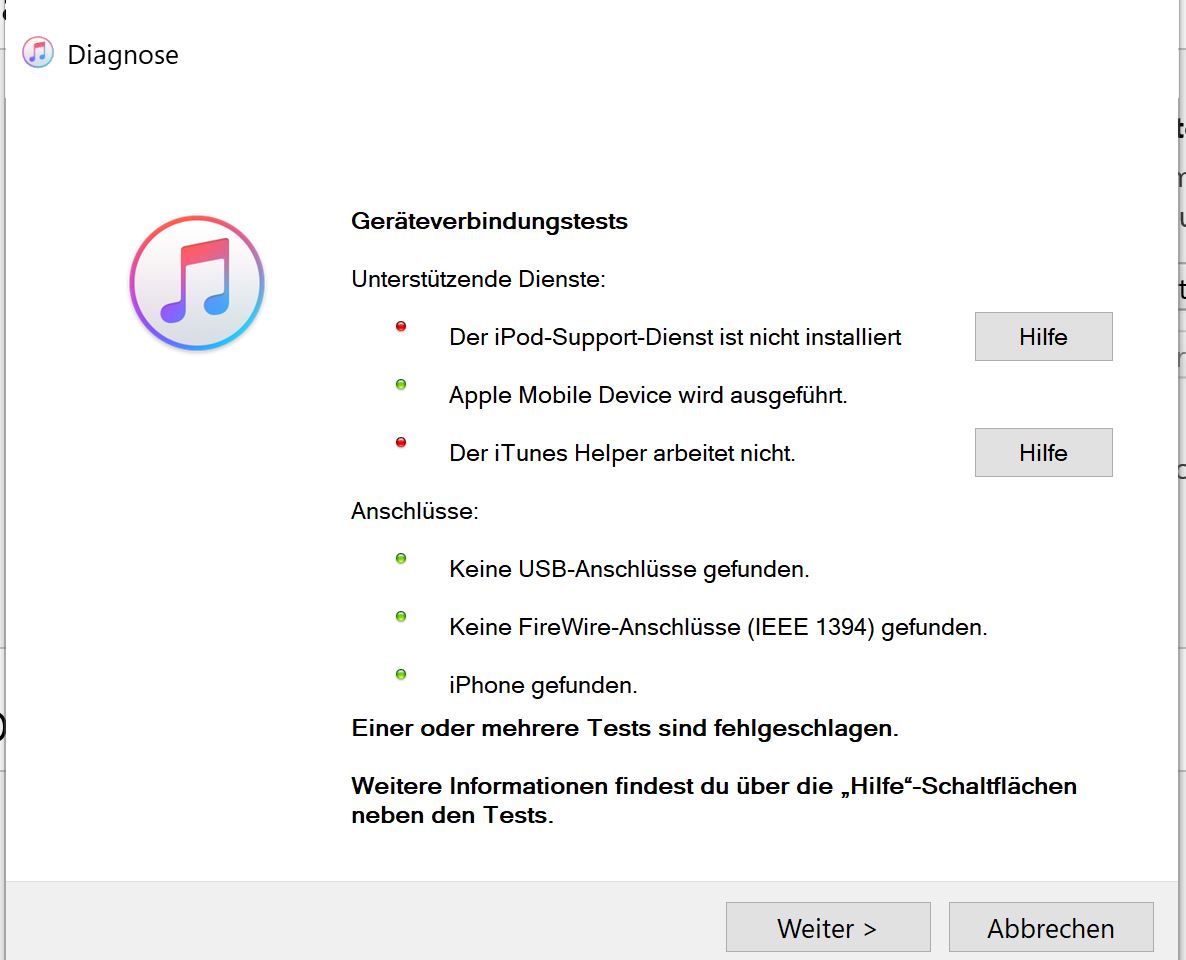Click green status dot beside Apple Mobile Device
The height and width of the screenshot is (960, 1186).
[x=401, y=384]
